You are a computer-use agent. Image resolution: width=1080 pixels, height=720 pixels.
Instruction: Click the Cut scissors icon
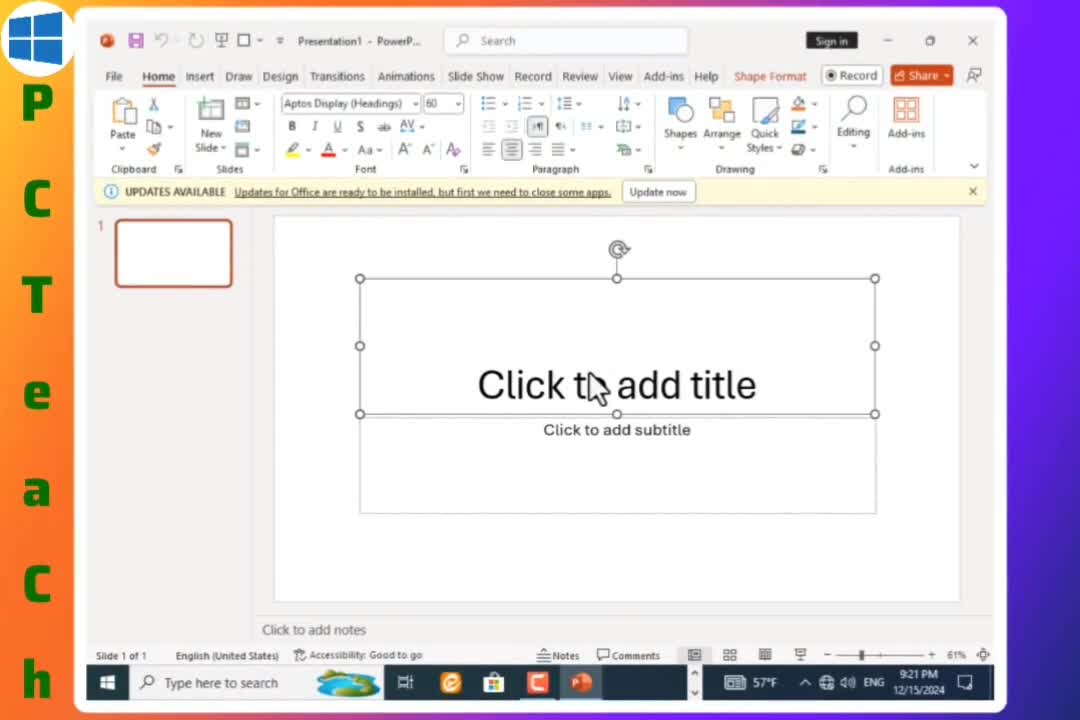(x=154, y=104)
